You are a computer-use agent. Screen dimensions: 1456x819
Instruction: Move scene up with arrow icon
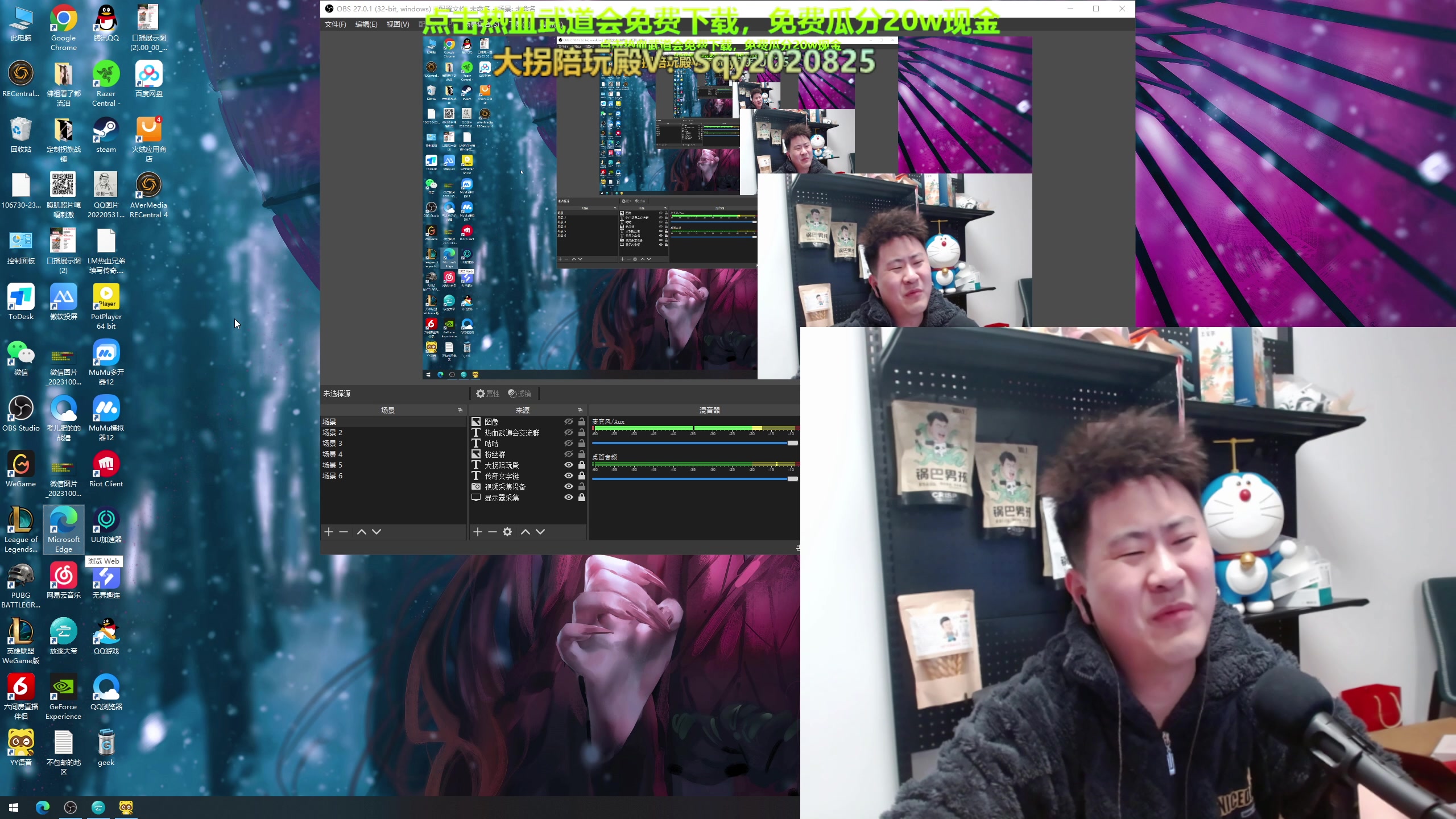(361, 532)
